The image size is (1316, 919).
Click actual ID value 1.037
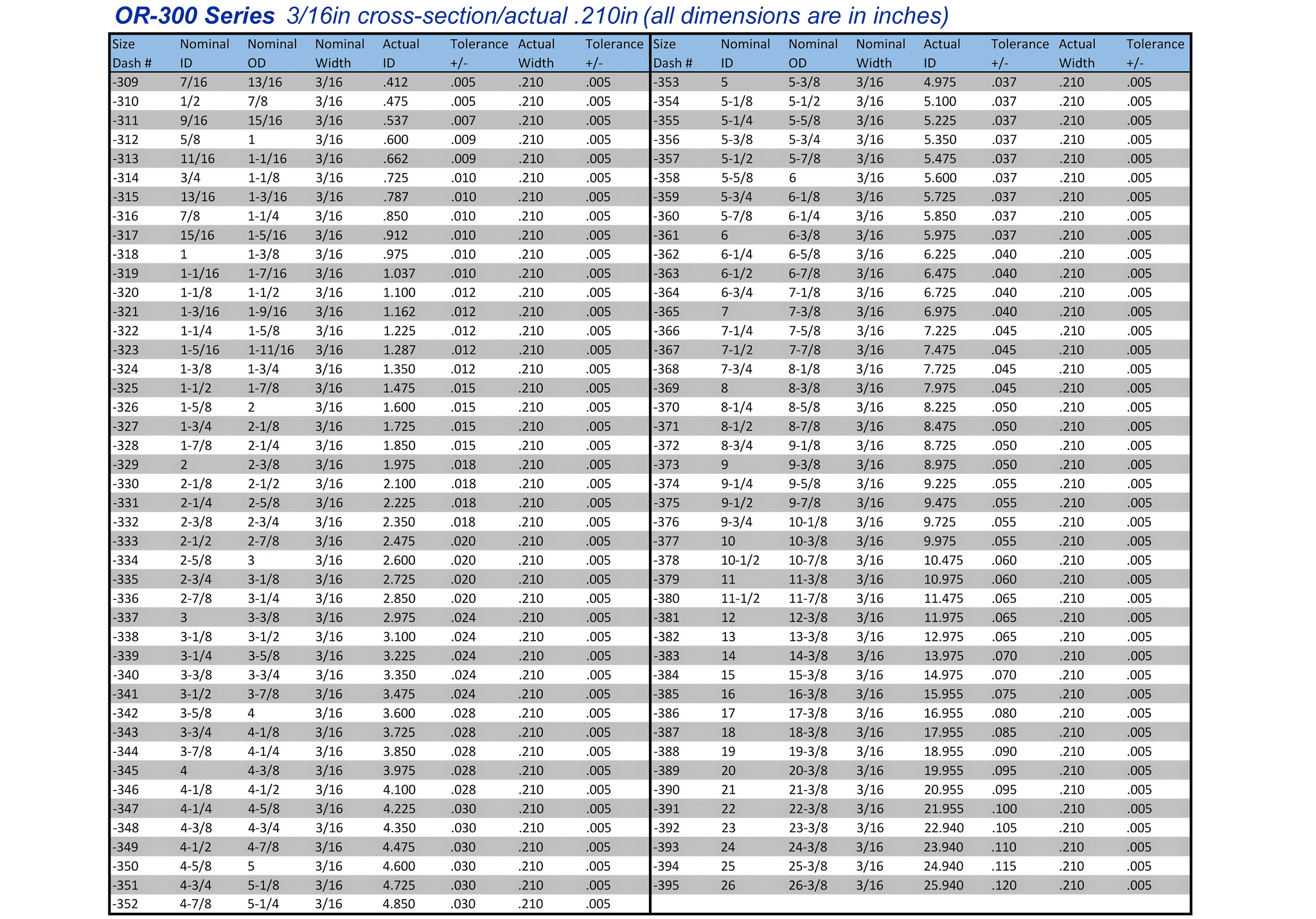click(399, 274)
